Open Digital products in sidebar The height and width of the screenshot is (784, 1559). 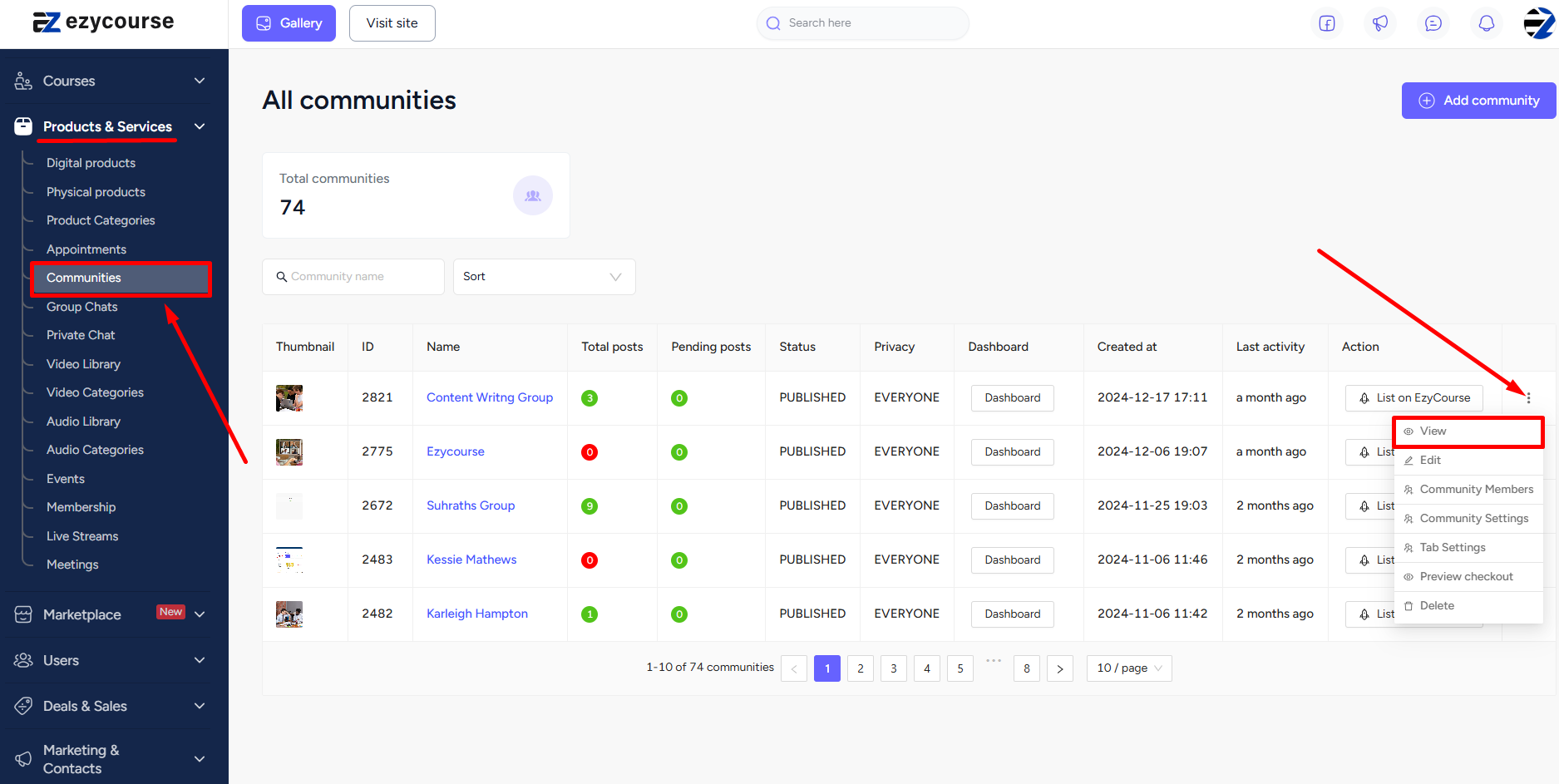[91, 163]
